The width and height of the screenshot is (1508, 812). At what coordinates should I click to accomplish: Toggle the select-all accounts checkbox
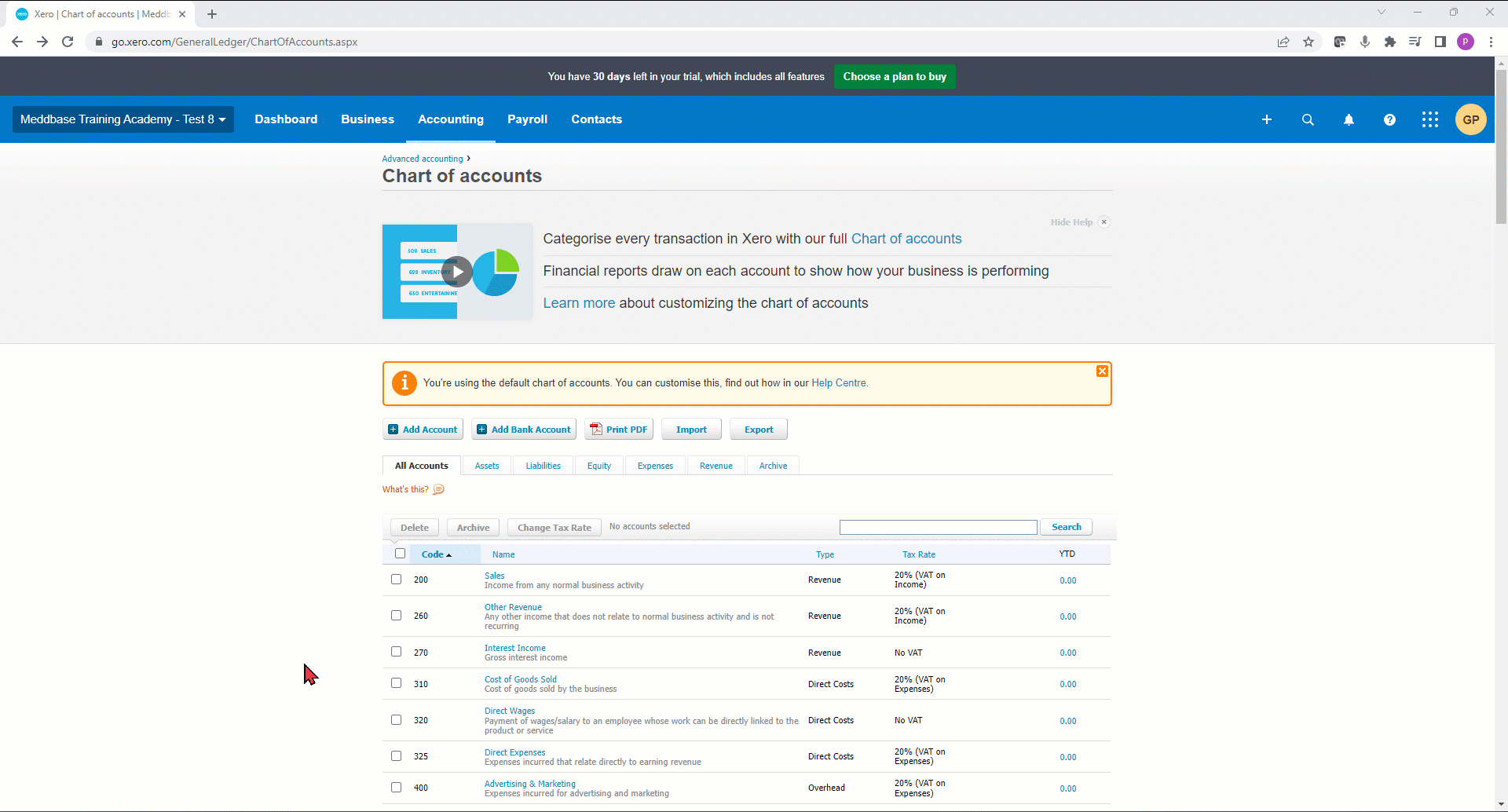click(x=401, y=554)
